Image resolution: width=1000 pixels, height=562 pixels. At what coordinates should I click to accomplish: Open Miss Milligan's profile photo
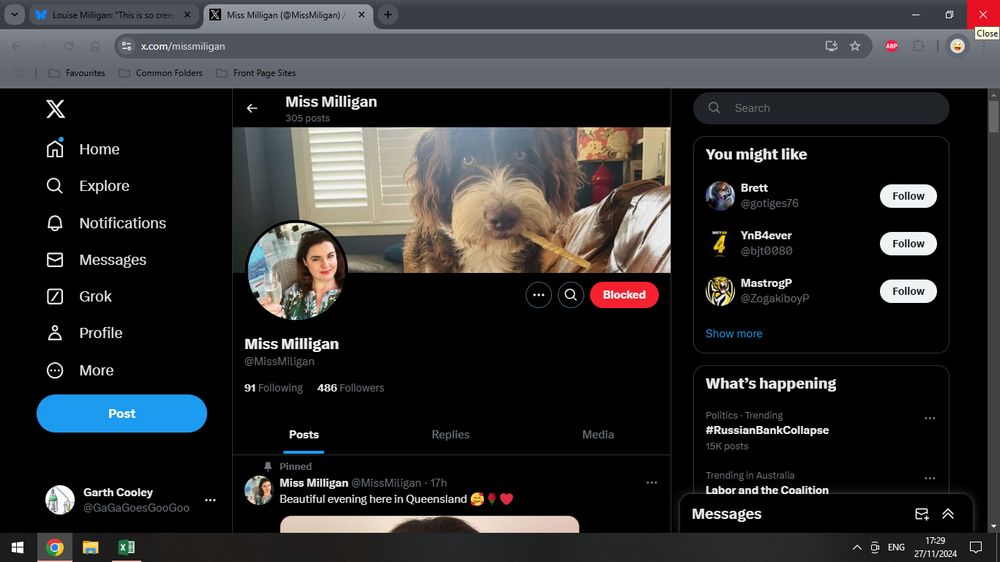[297, 270]
